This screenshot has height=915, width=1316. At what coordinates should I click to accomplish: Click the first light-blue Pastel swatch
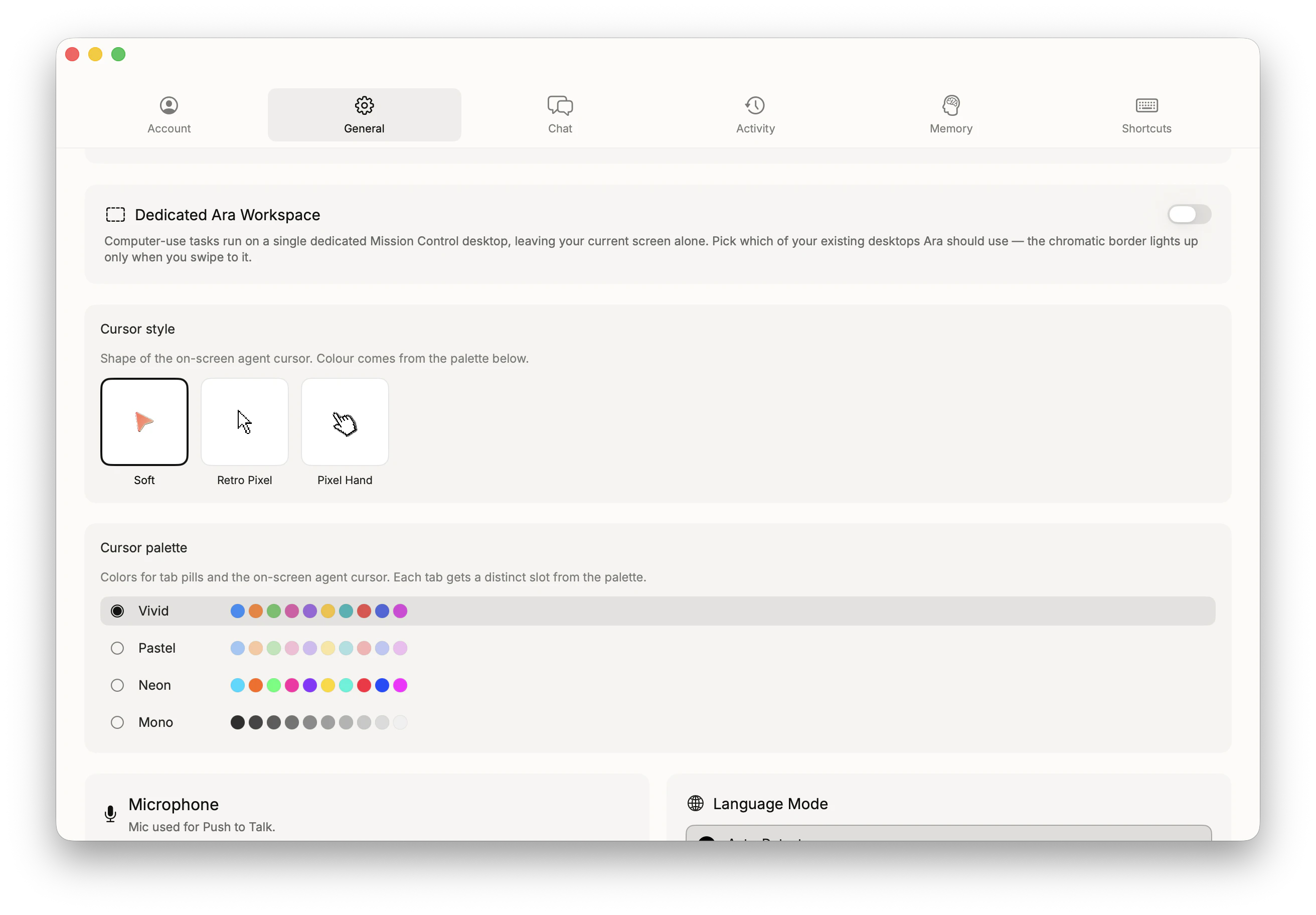pyautogui.click(x=237, y=648)
